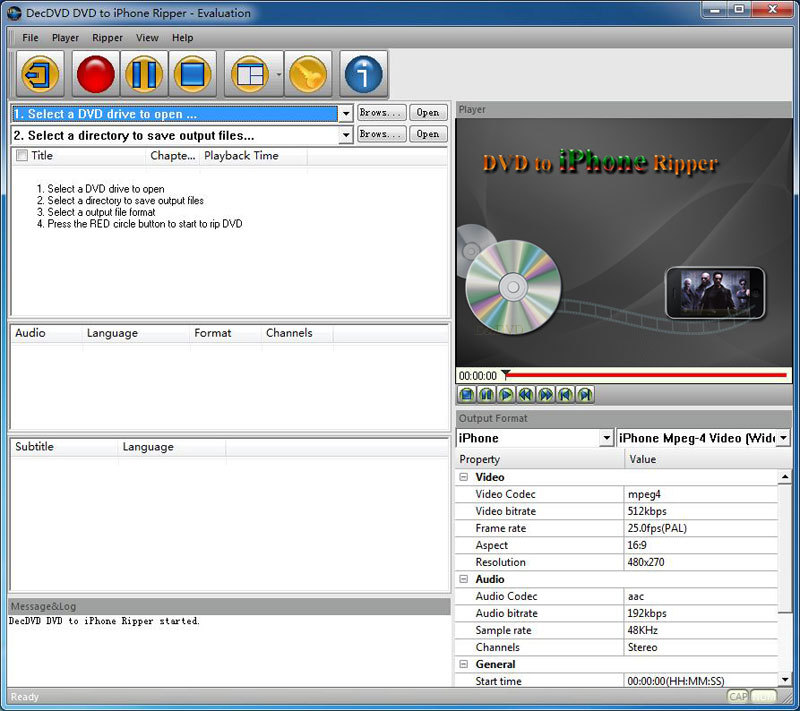Click the Playback Time column header

tap(254, 156)
